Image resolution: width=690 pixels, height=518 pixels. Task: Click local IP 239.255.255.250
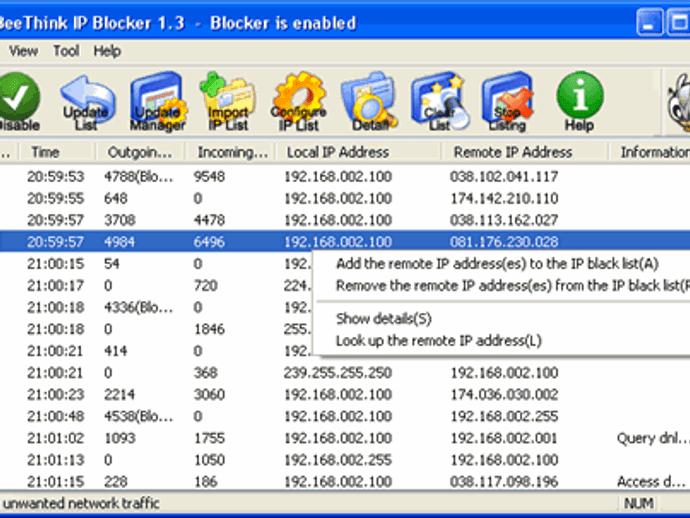pyautogui.click(x=338, y=373)
